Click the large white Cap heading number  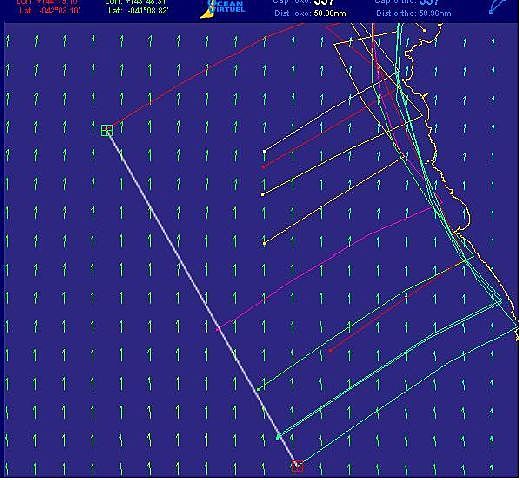[x=323, y=2]
